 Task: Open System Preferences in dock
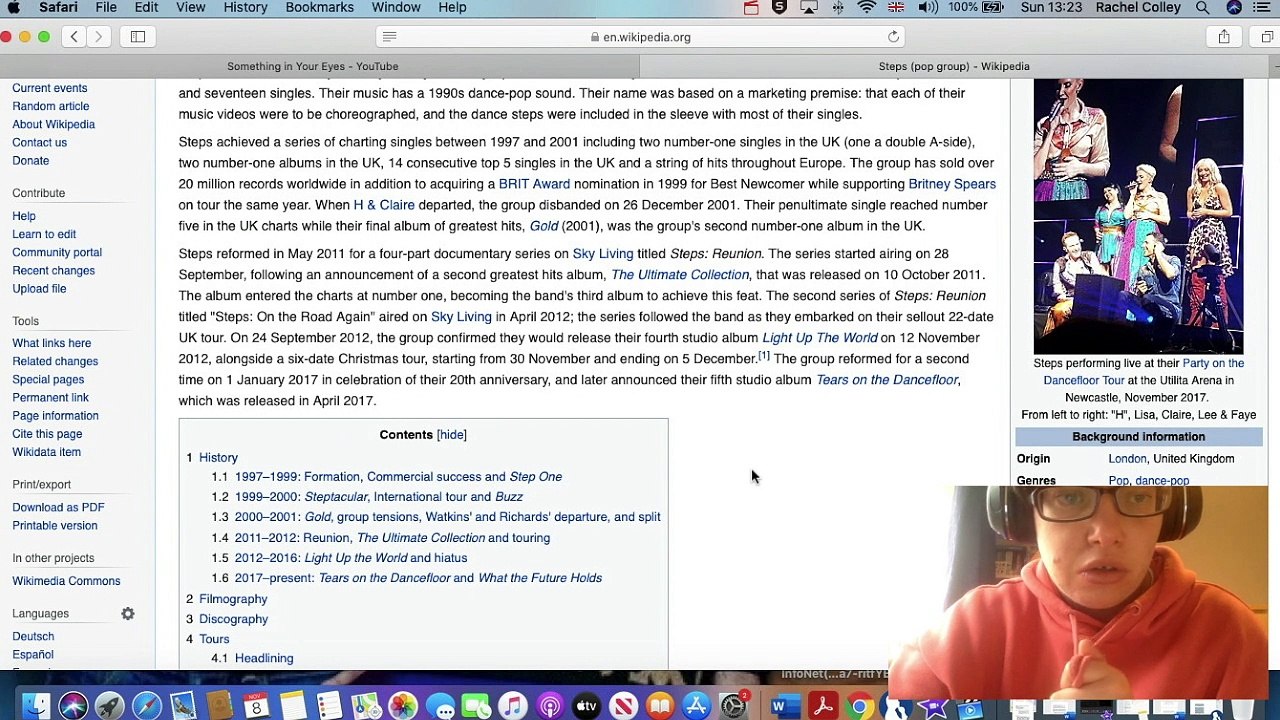click(733, 706)
